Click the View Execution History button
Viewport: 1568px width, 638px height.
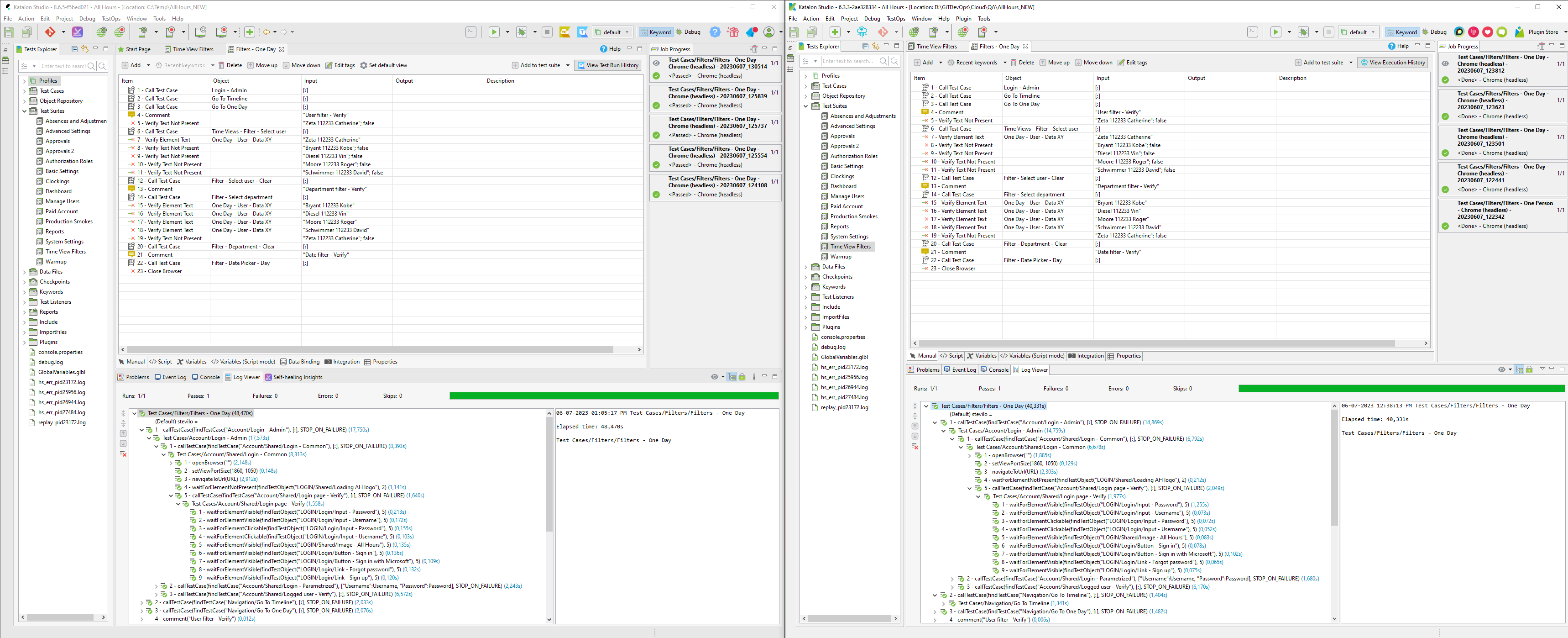[1393, 62]
